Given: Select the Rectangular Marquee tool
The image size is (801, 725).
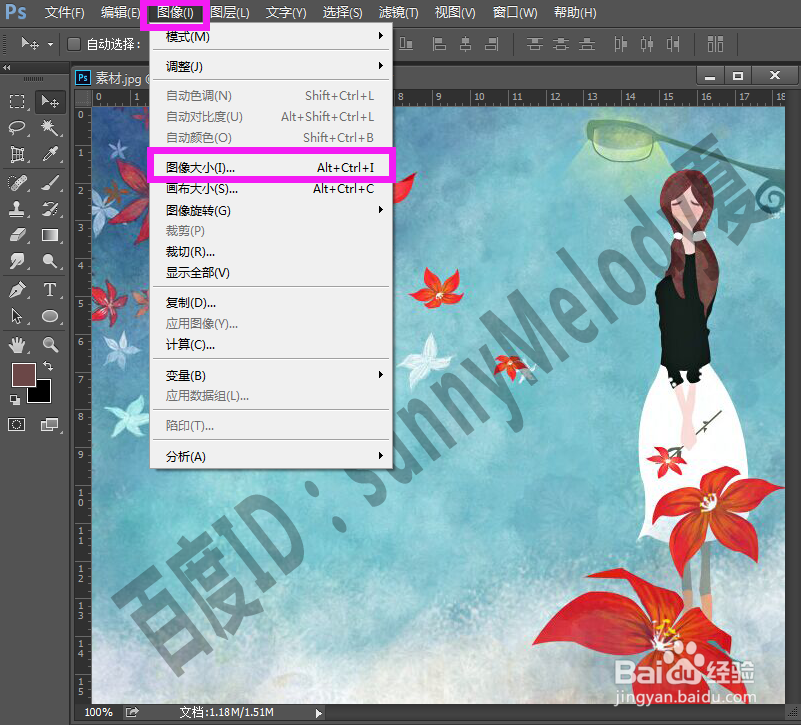Looking at the screenshot, I should (17, 101).
